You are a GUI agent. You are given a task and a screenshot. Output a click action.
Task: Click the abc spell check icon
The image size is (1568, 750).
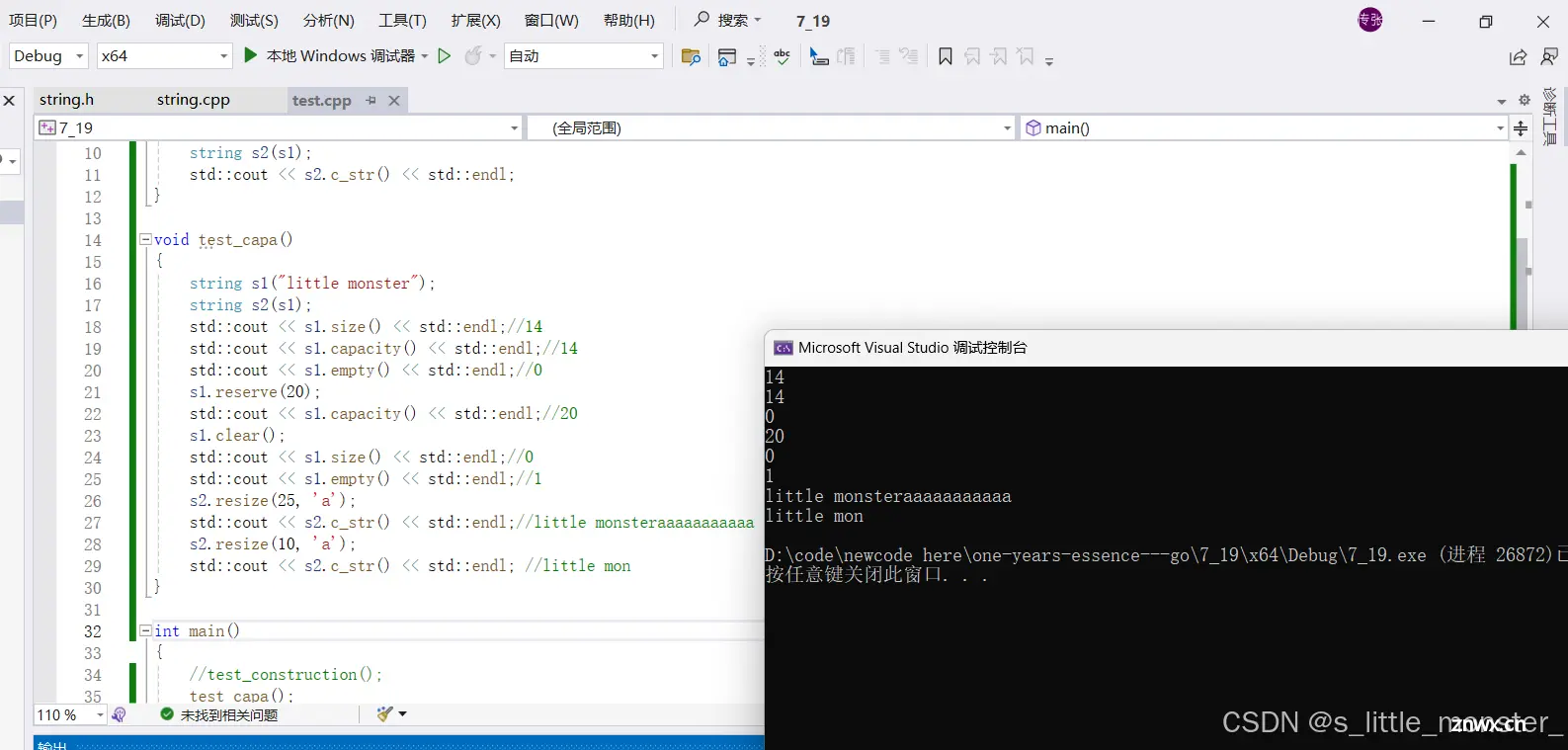pyautogui.click(x=783, y=56)
